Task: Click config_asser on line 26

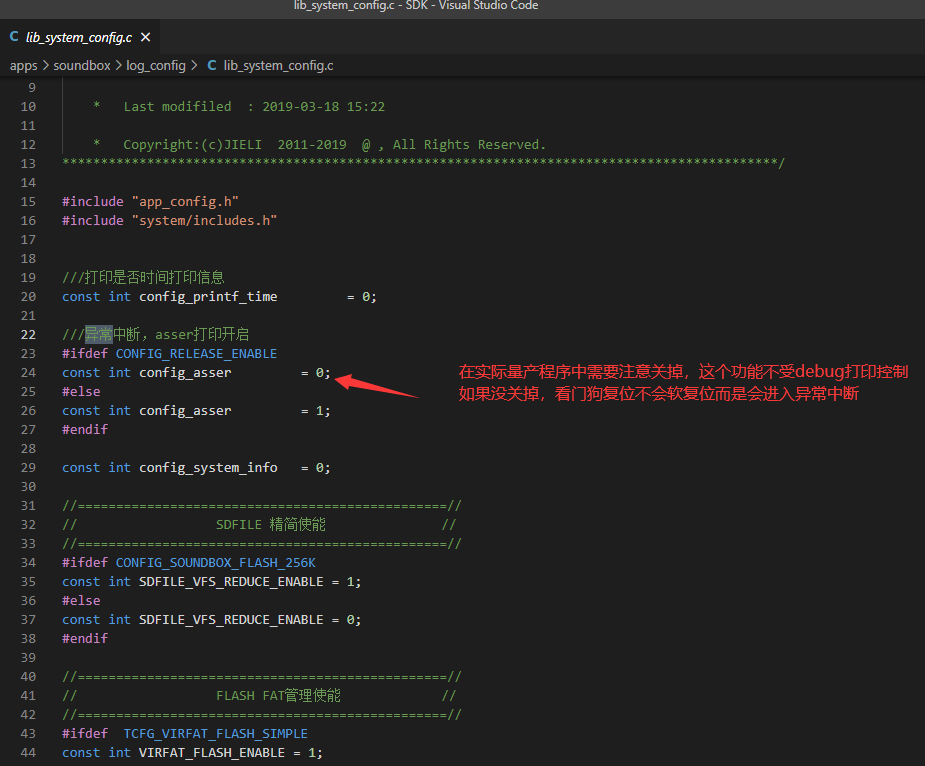Action: coord(185,411)
